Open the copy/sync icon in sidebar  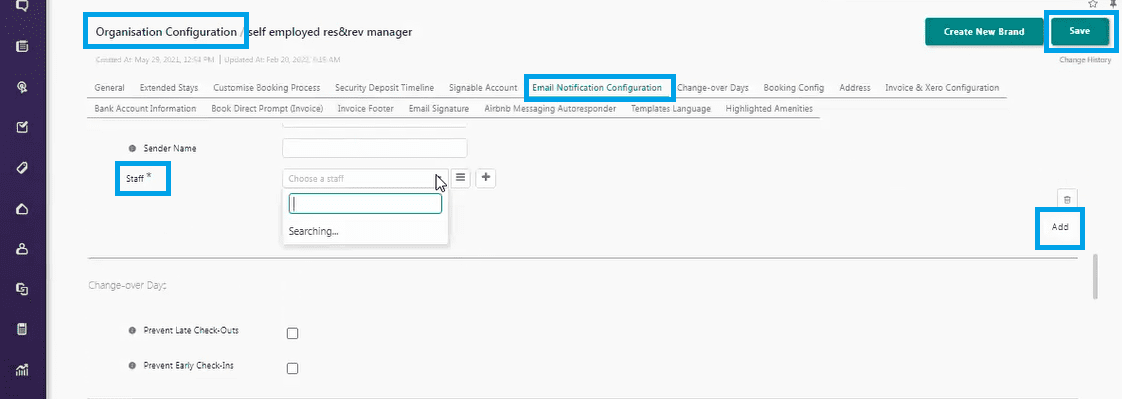point(22,289)
